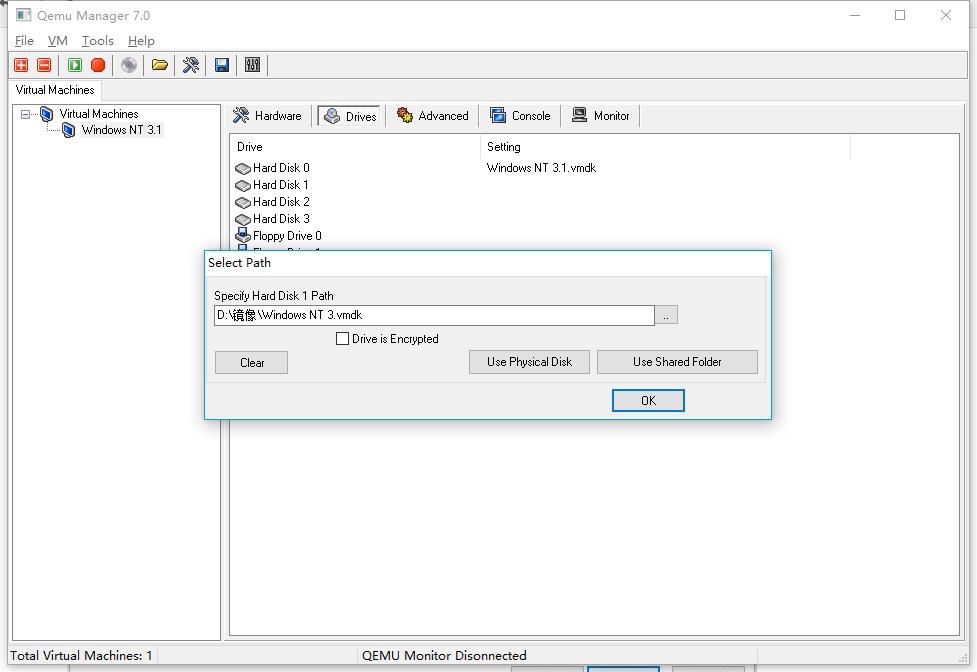Click the yellow open folder toolbar icon
Screen dimensions: 977x672
160,65
